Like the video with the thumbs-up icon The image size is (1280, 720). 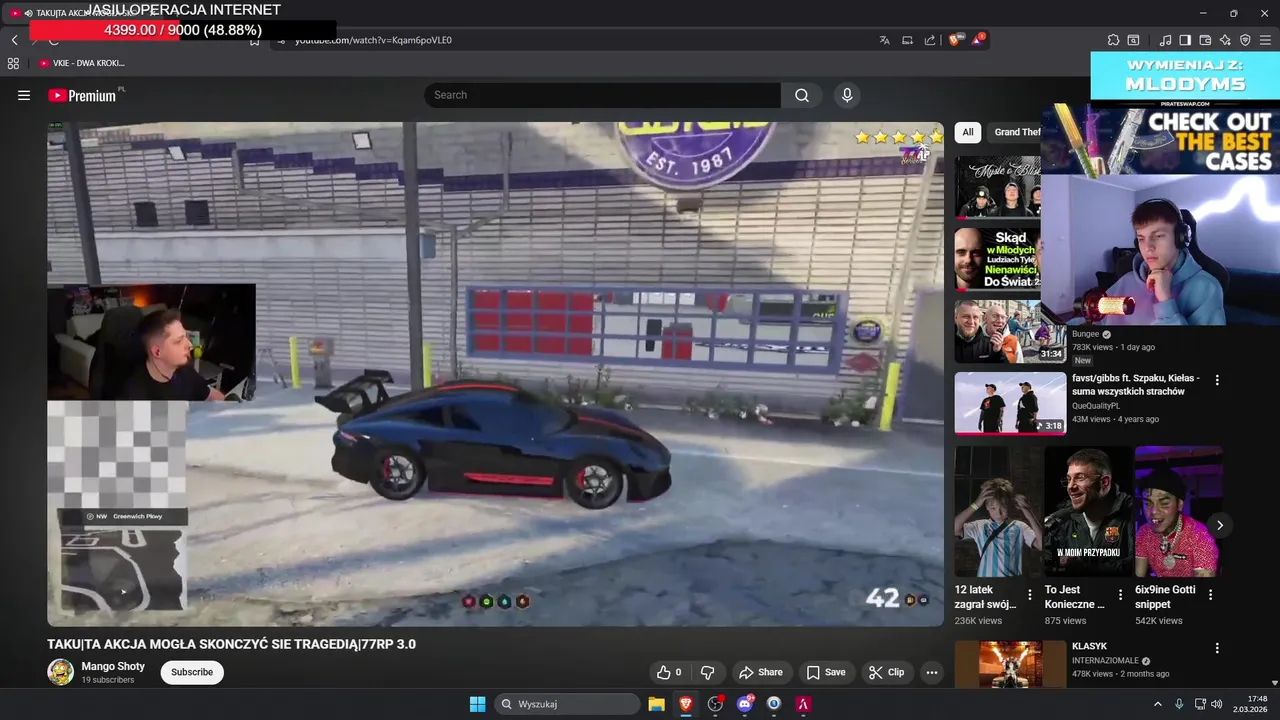pos(669,672)
